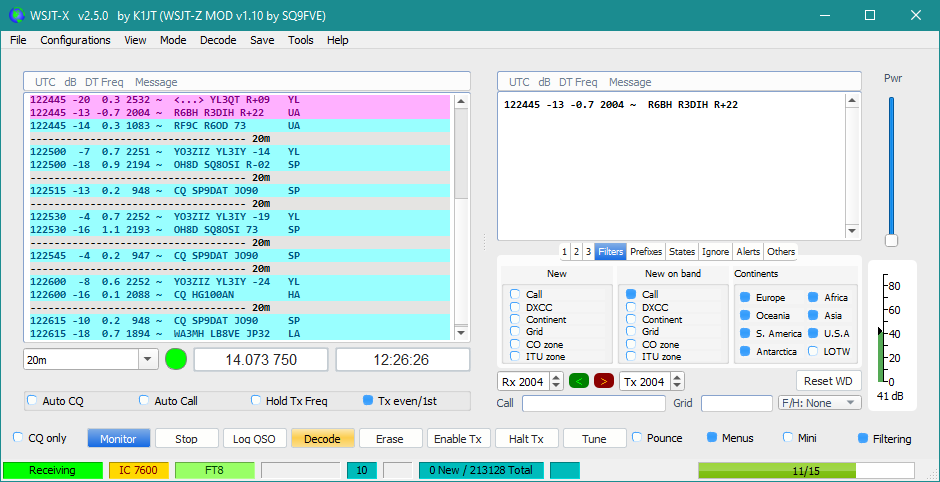The image size is (940, 482).
Task: Open the 20m band dropdown
Action: [147, 360]
